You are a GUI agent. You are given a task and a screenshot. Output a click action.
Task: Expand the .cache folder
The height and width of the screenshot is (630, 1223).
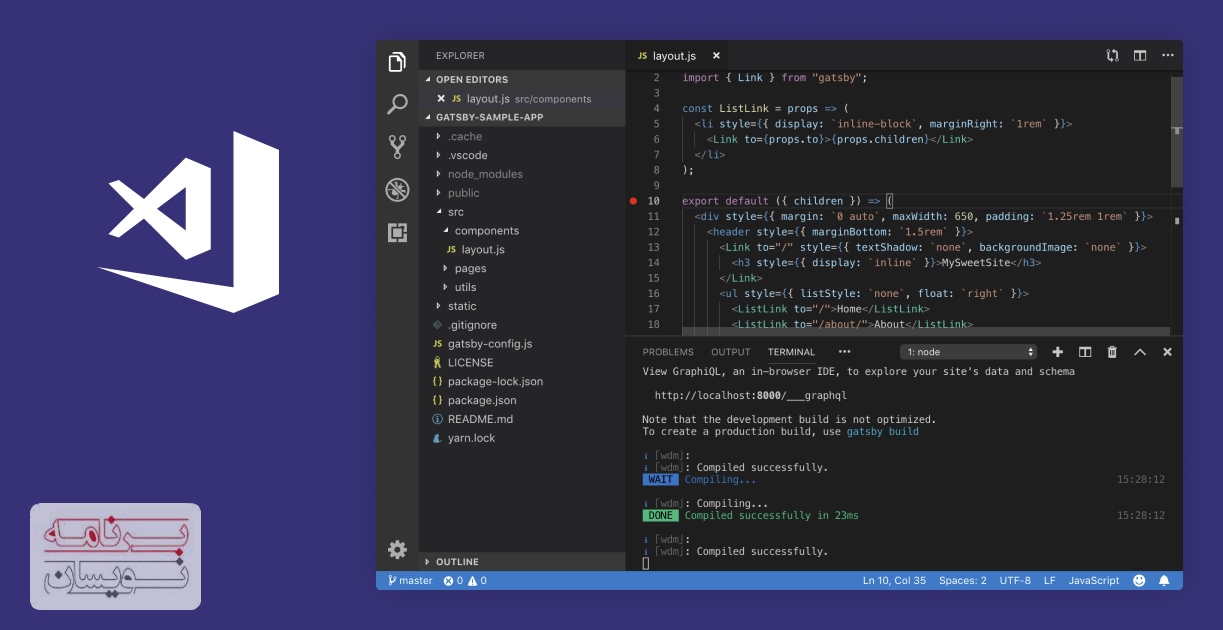[x=522, y=136]
